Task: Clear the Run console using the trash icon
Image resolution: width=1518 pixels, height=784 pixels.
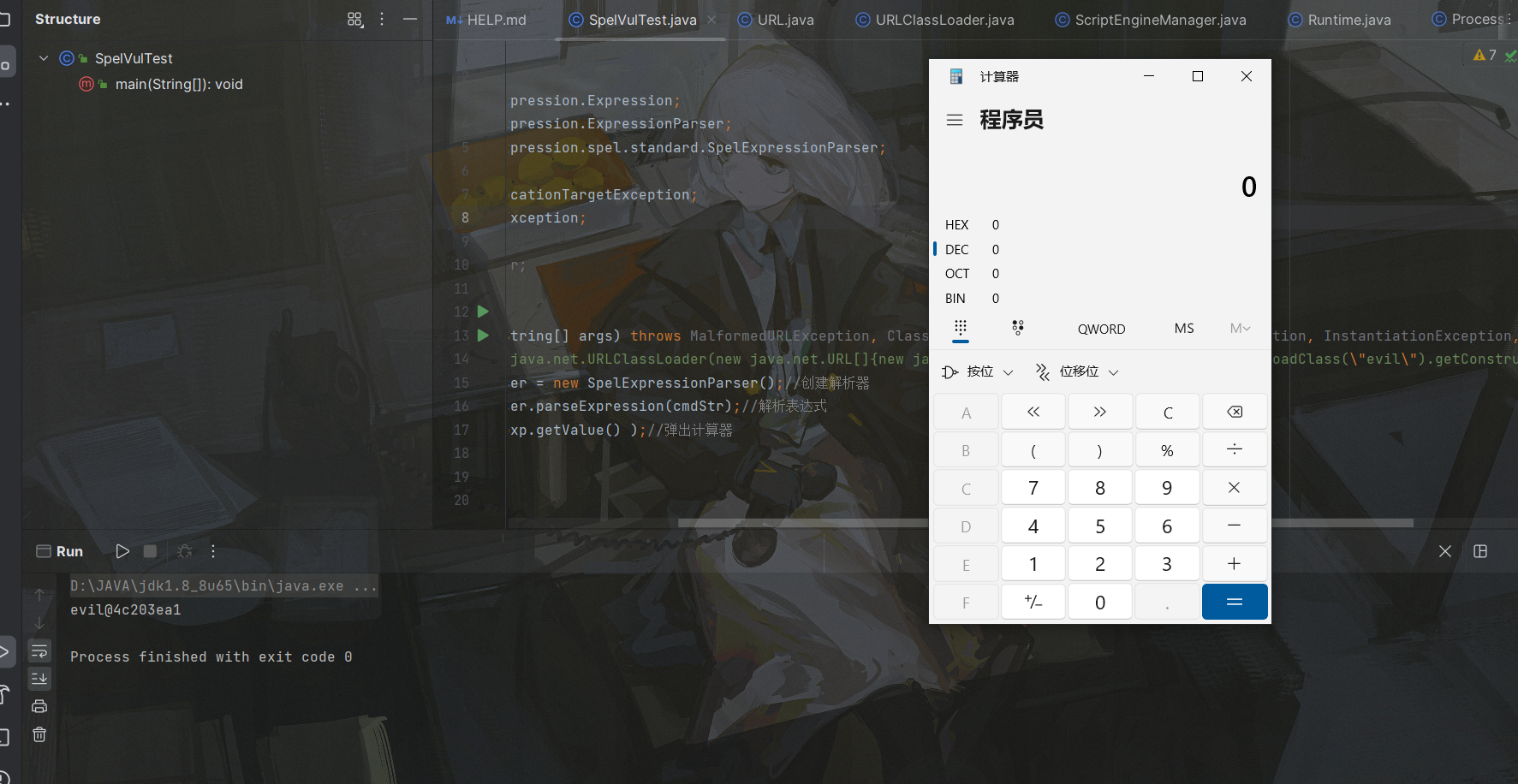Action: click(x=39, y=734)
